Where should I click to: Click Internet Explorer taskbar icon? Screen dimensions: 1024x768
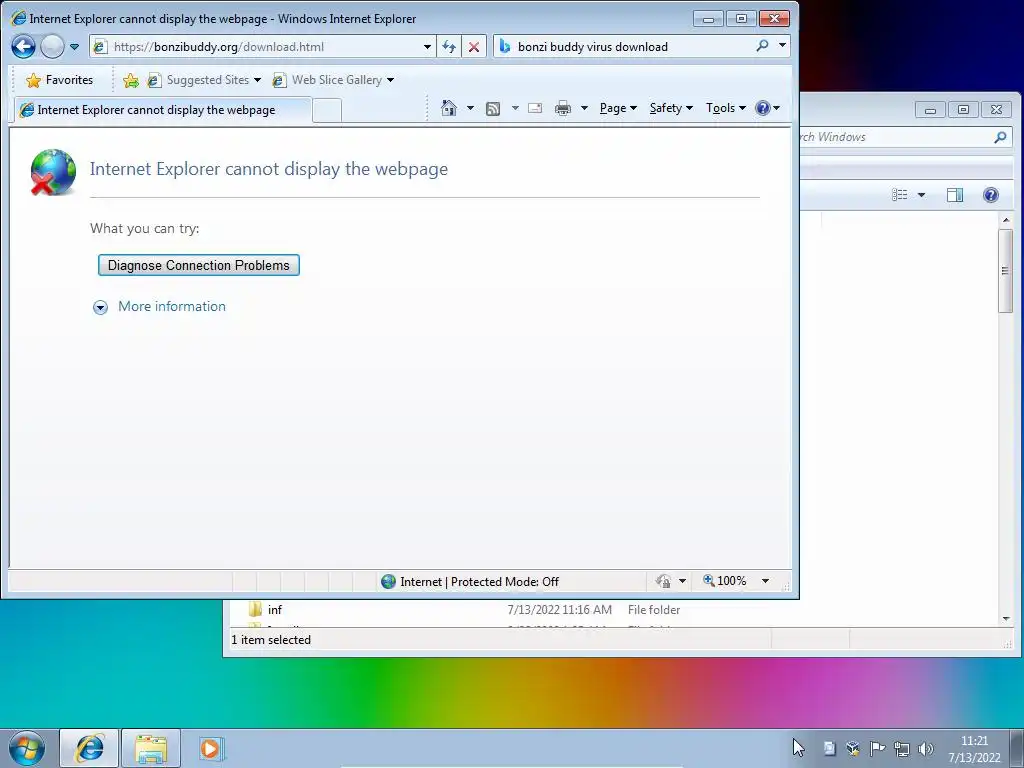pos(89,748)
